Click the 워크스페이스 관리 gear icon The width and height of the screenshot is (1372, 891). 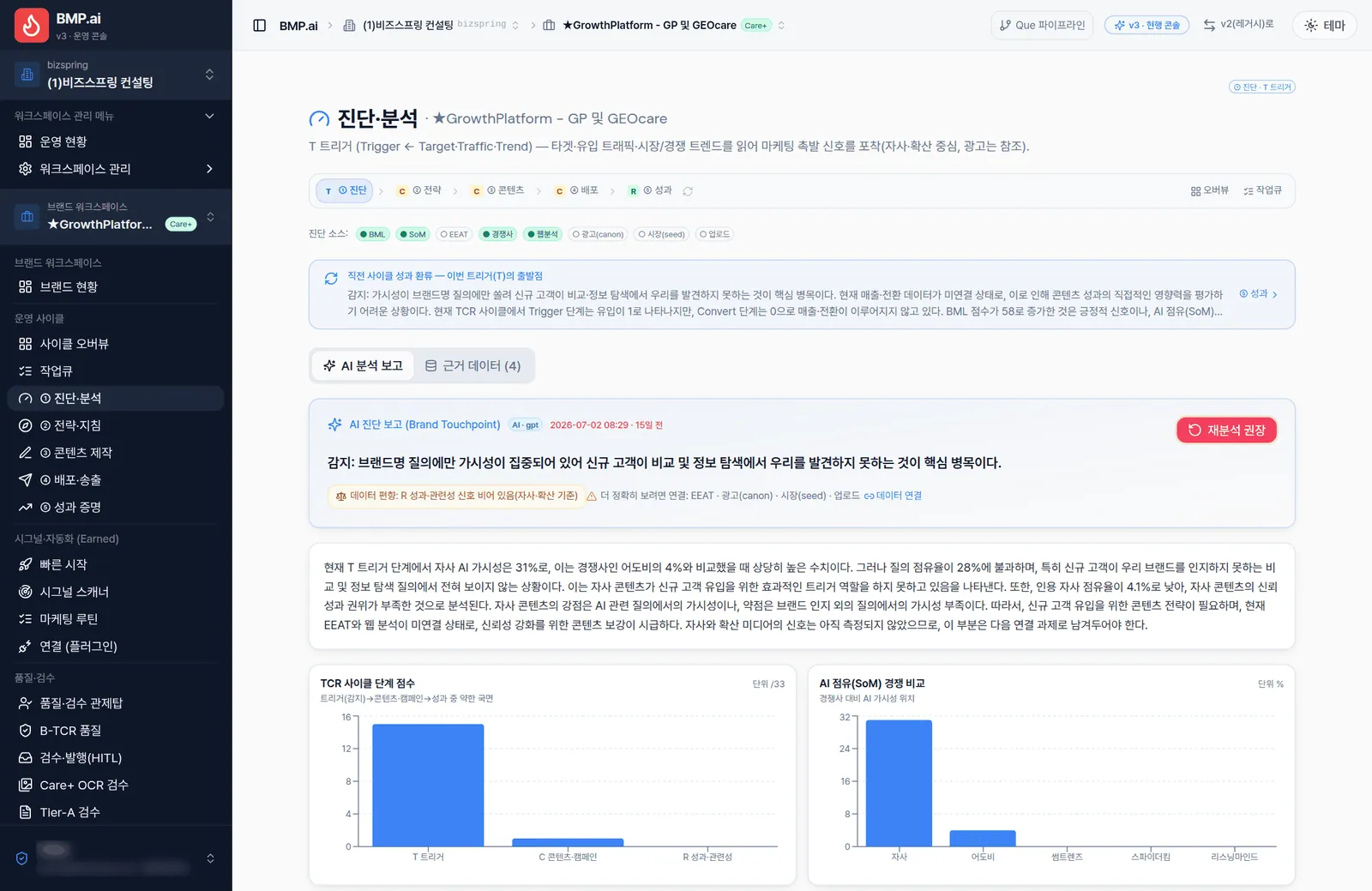point(26,169)
